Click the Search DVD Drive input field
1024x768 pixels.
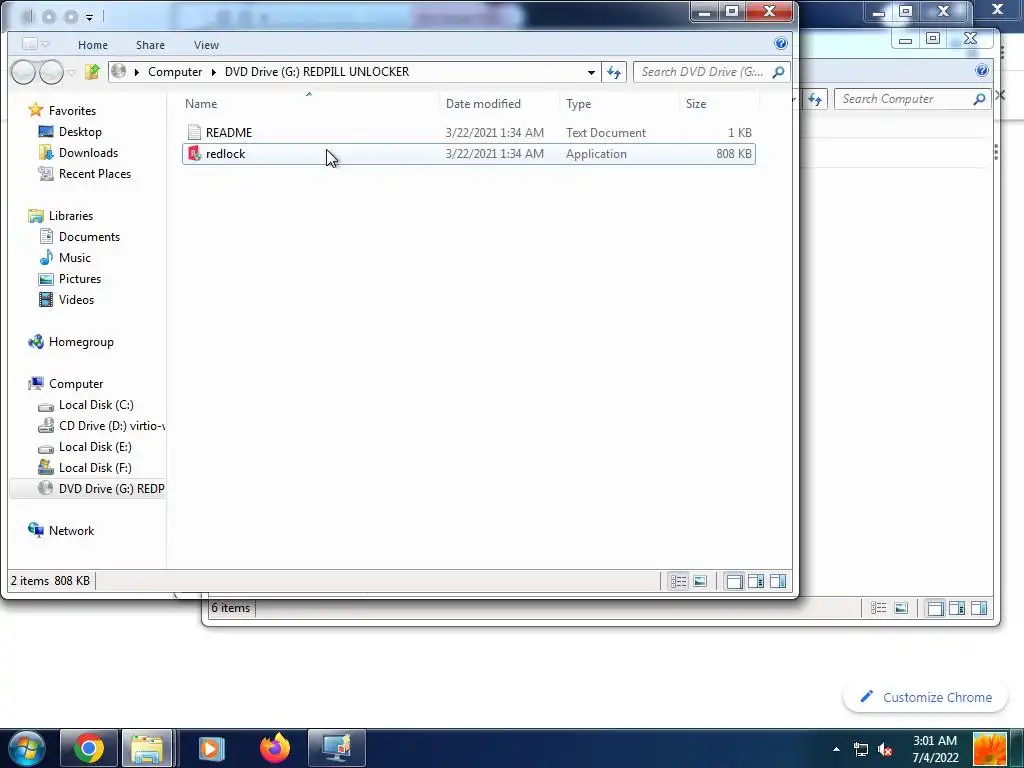[703, 72]
